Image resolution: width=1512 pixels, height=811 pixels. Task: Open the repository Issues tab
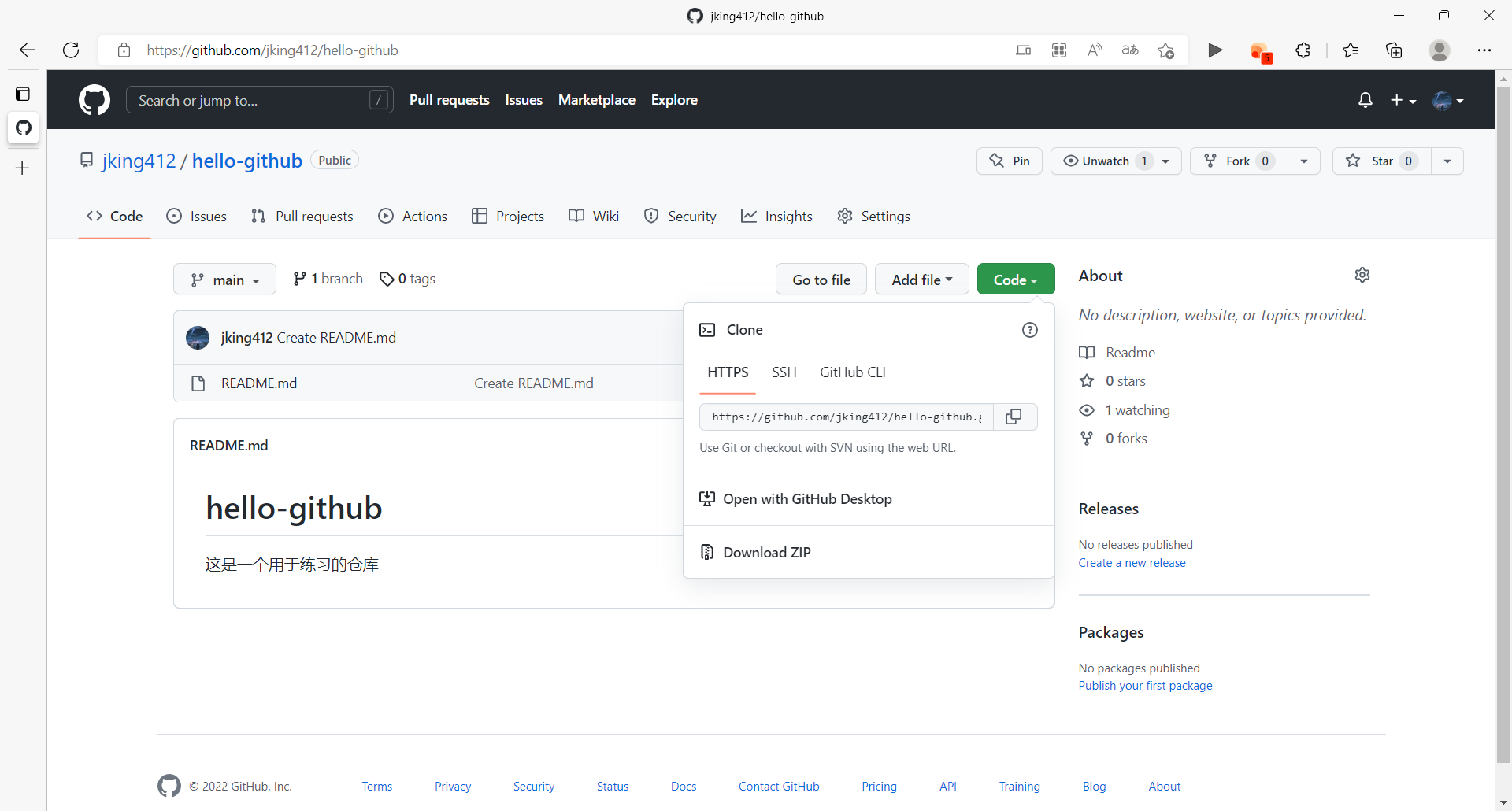tap(197, 217)
